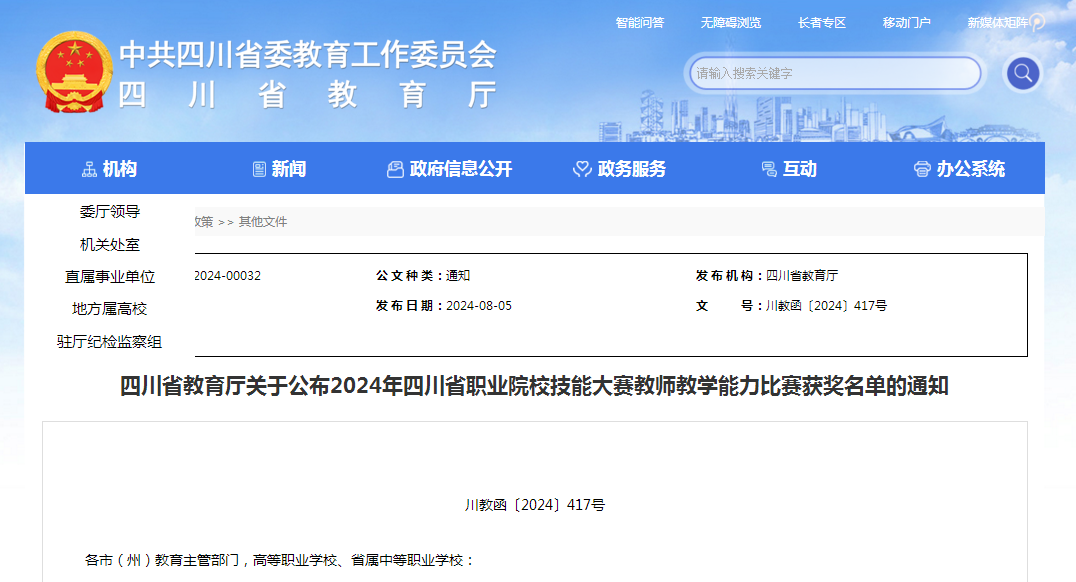The height and width of the screenshot is (582, 1076).
Task: Click the 互动 chat icon
Action: (768, 170)
